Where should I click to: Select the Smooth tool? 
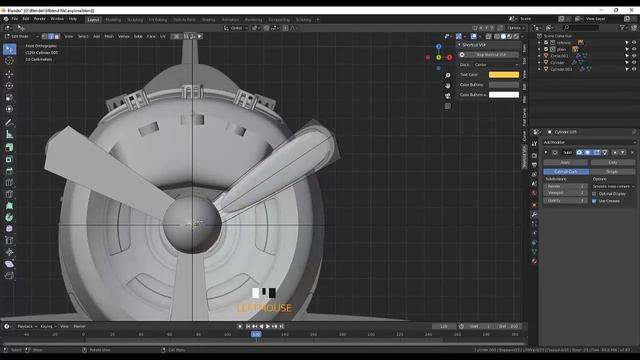coord(9,229)
